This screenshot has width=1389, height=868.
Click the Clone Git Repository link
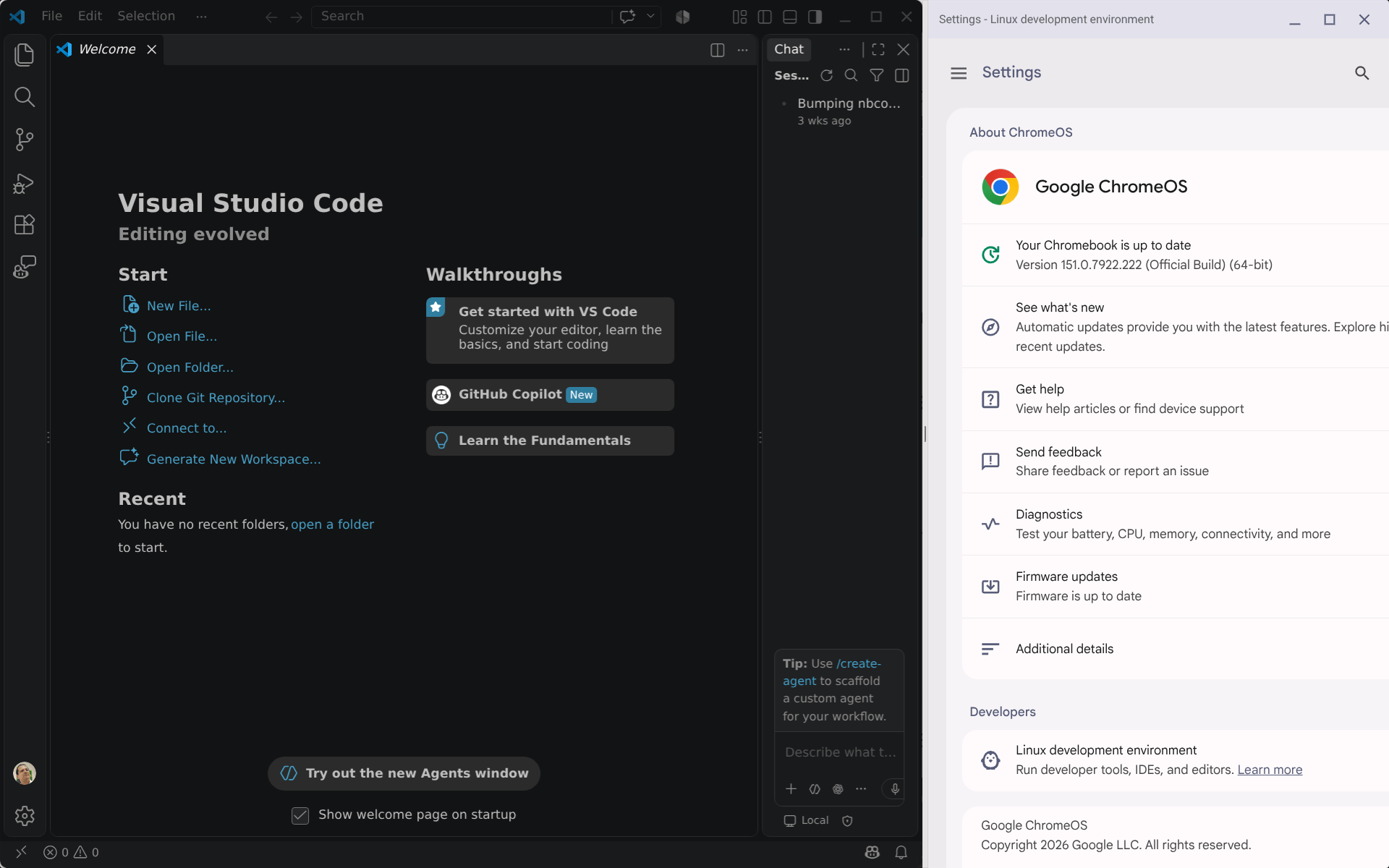coord(216,398)
